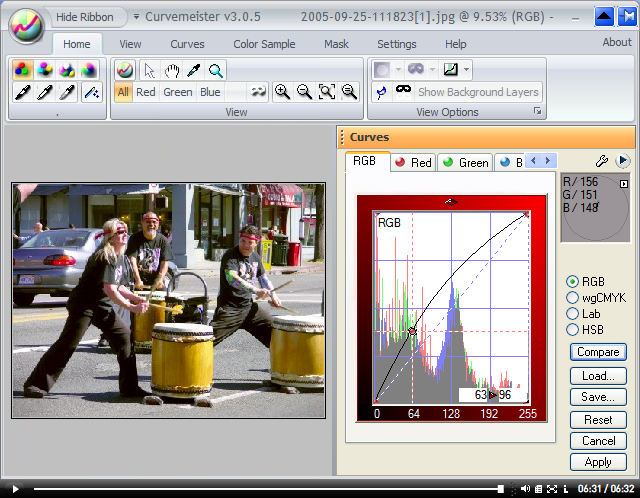
Task: Open quick access dropdown arrow beside Hide Ribbon
Action: [136, 17]
